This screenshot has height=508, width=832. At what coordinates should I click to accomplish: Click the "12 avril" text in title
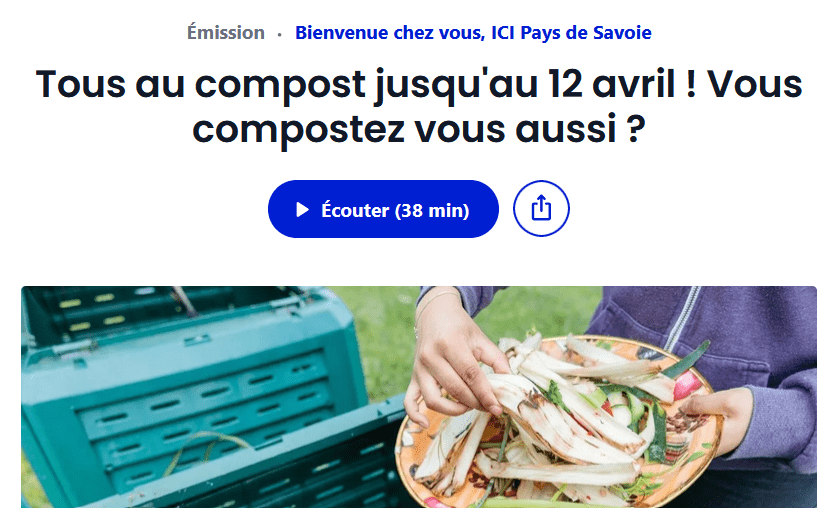tap(612, 84)
